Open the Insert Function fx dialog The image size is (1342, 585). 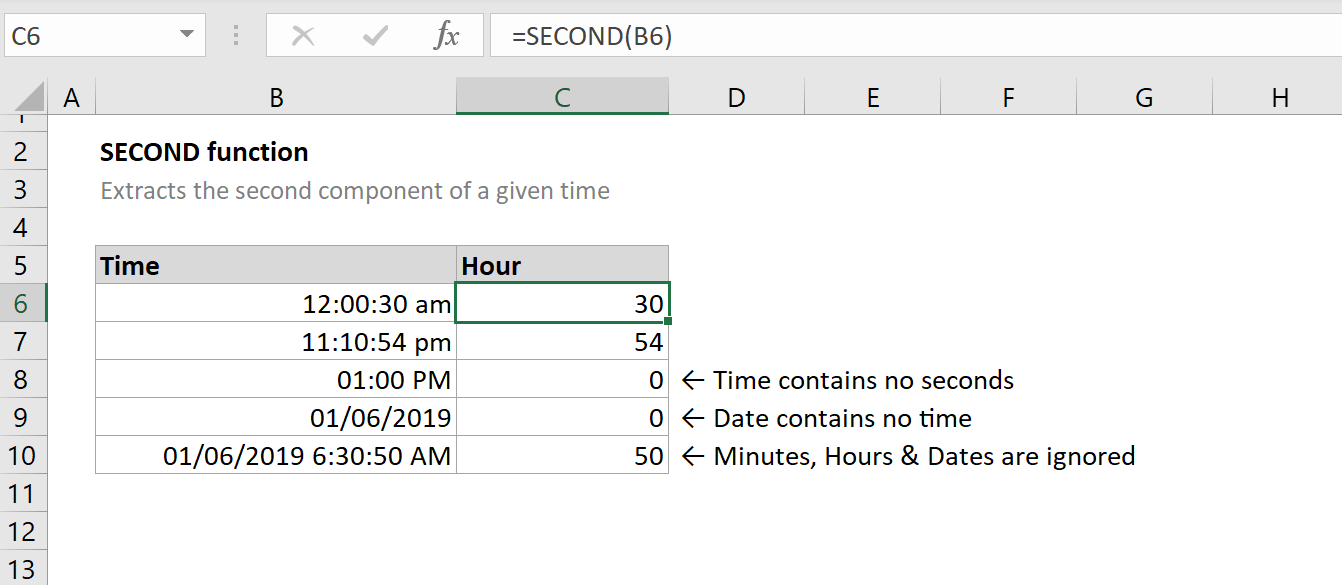(x=447, y=37)
